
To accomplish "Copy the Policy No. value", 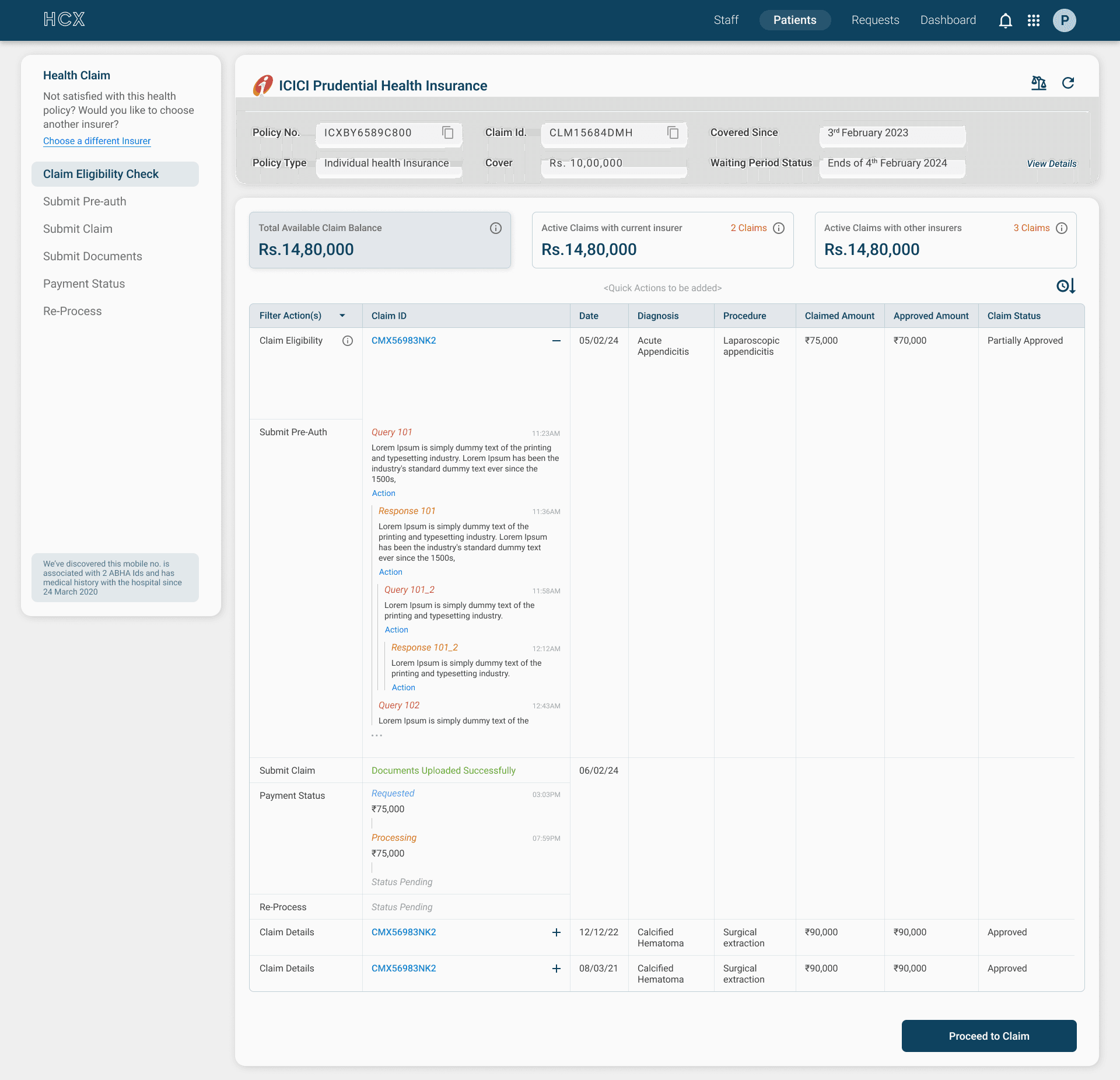I will (x=447, y=133).
